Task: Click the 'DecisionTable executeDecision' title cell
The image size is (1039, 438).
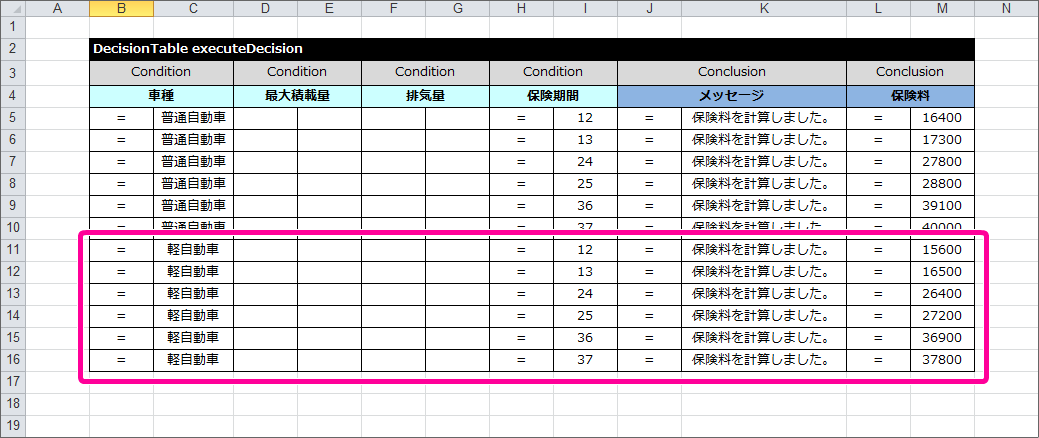Action: (532, 49)
